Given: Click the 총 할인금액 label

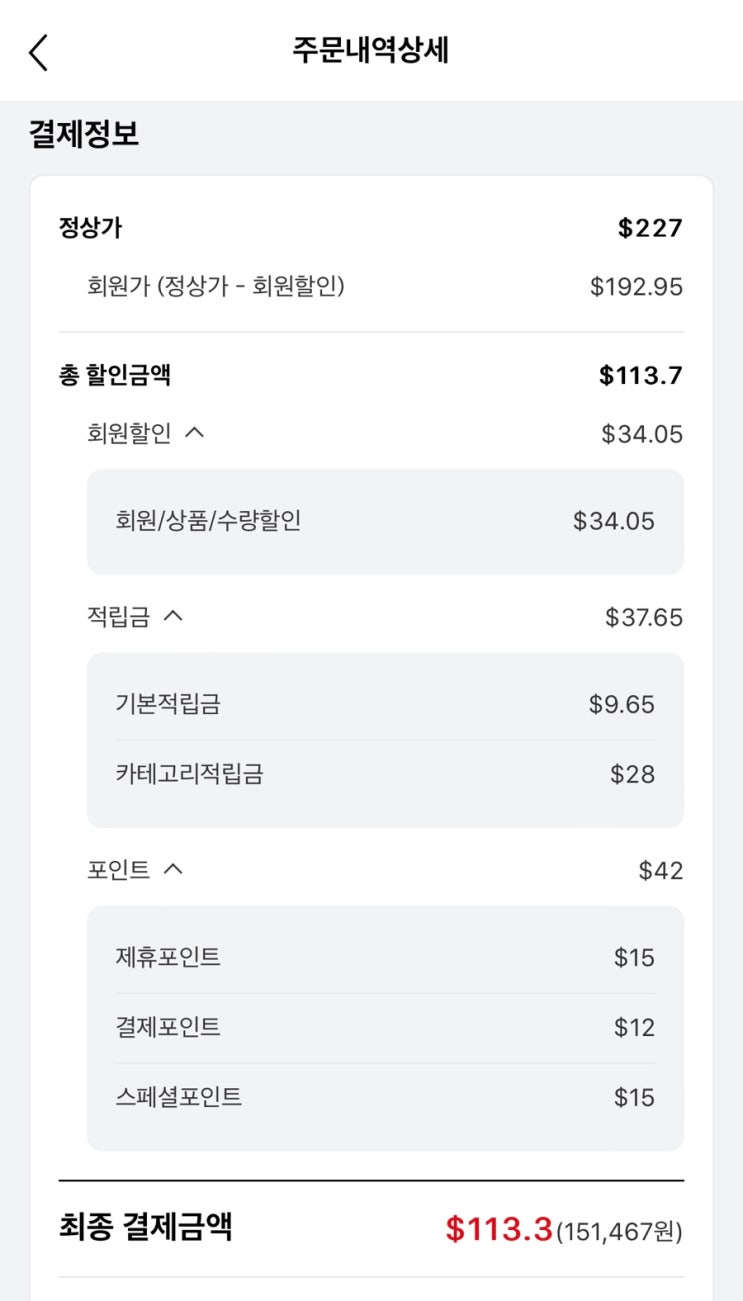Looking at the screenshot, I should point(115,375).
